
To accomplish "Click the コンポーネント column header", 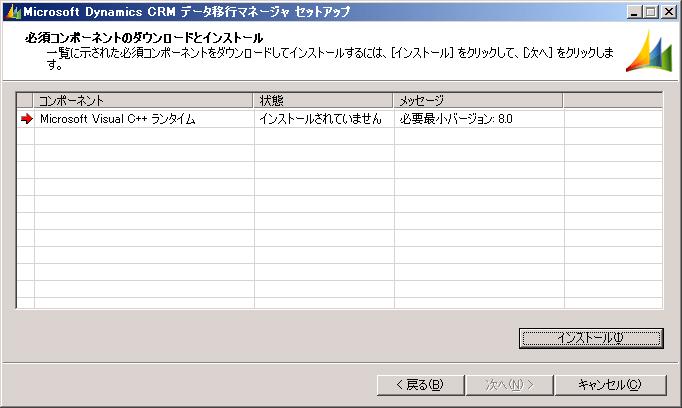I will 144,101.
